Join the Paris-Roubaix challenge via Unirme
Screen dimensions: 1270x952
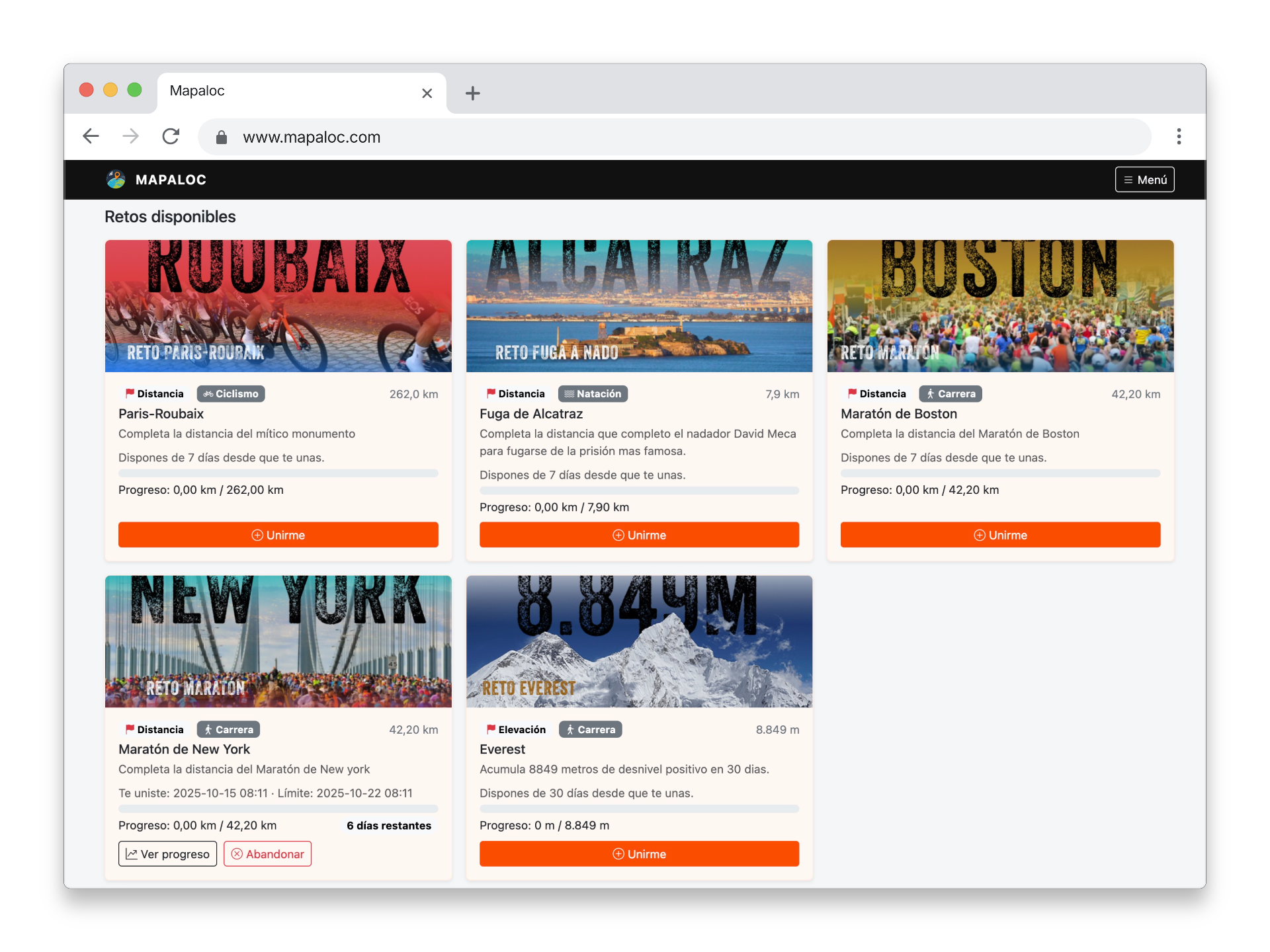coord(278,535)
